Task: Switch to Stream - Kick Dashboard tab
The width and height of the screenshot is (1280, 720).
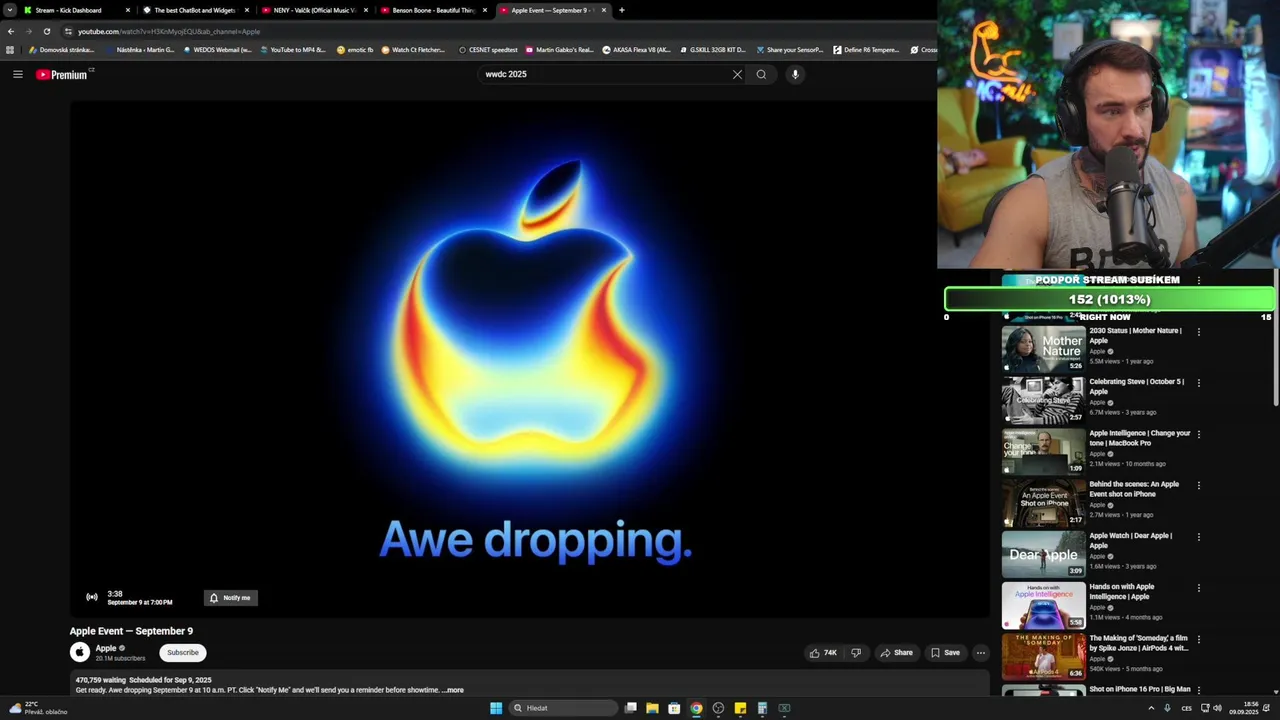Action: (x=78, y=10)
